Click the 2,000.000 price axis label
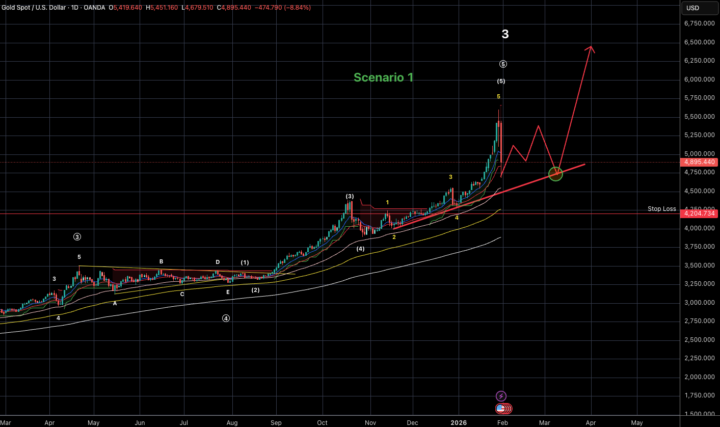720x427 pixels. (x=699, y=377)
